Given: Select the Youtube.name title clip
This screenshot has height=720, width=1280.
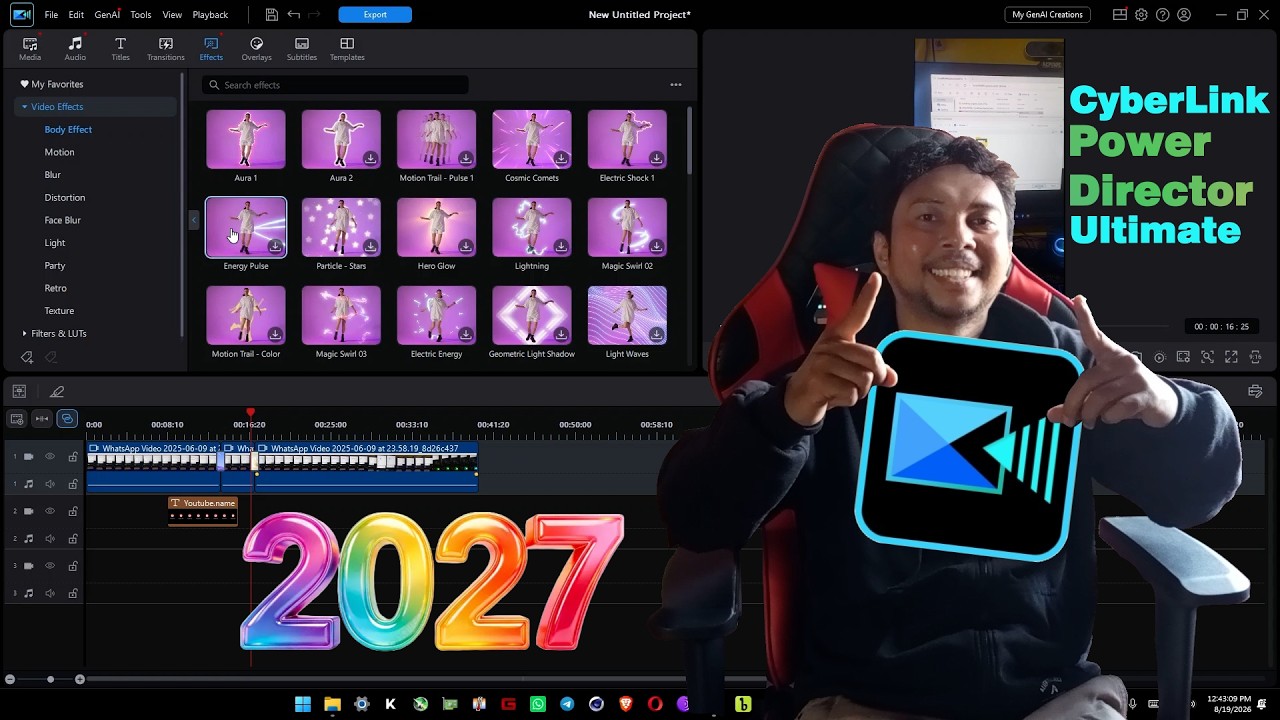Looking at the screenshot, I should point(203,510).
